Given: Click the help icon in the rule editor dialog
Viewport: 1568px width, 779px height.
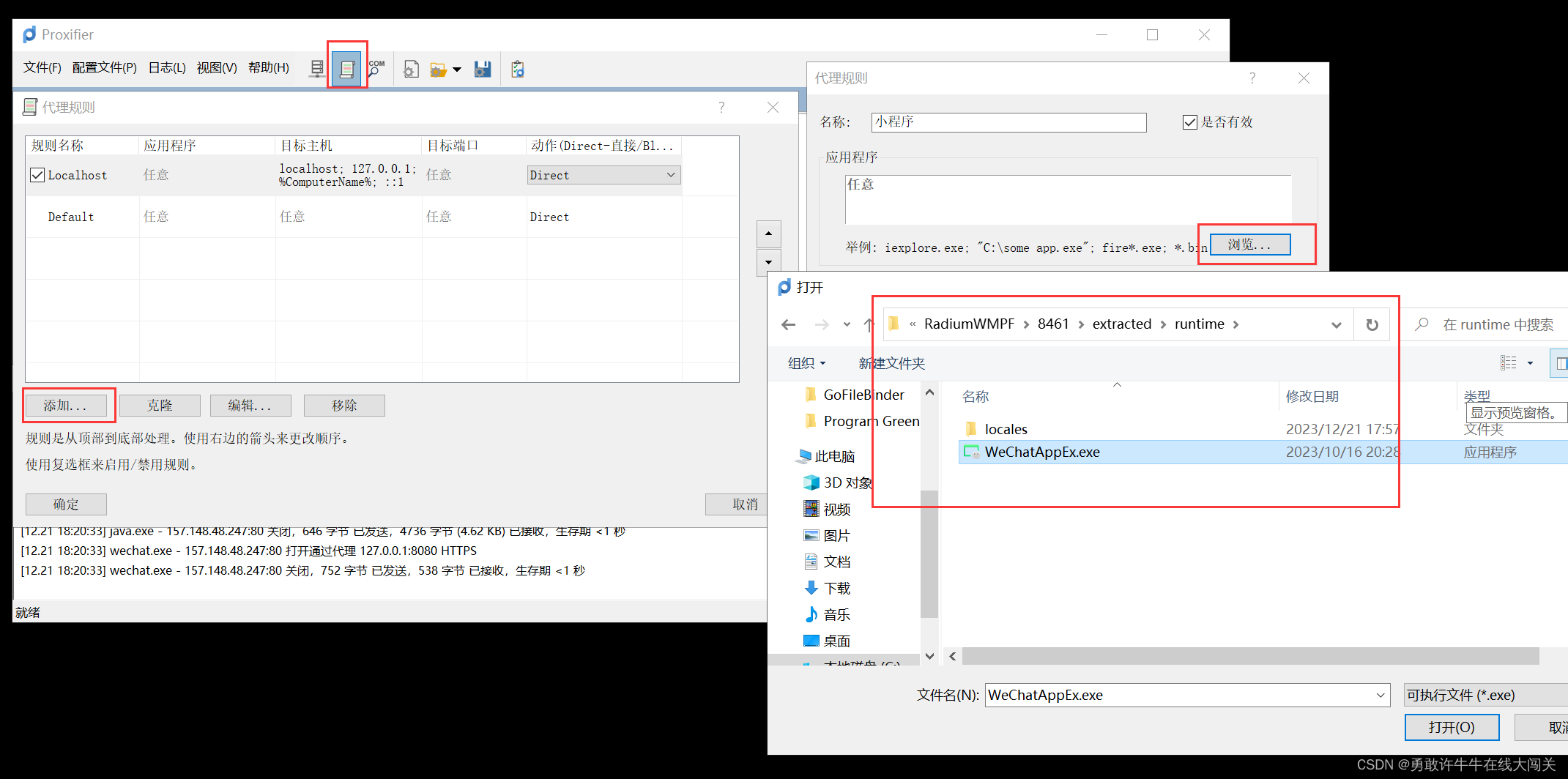Looking at the screenshot, I should point(1252,78).
